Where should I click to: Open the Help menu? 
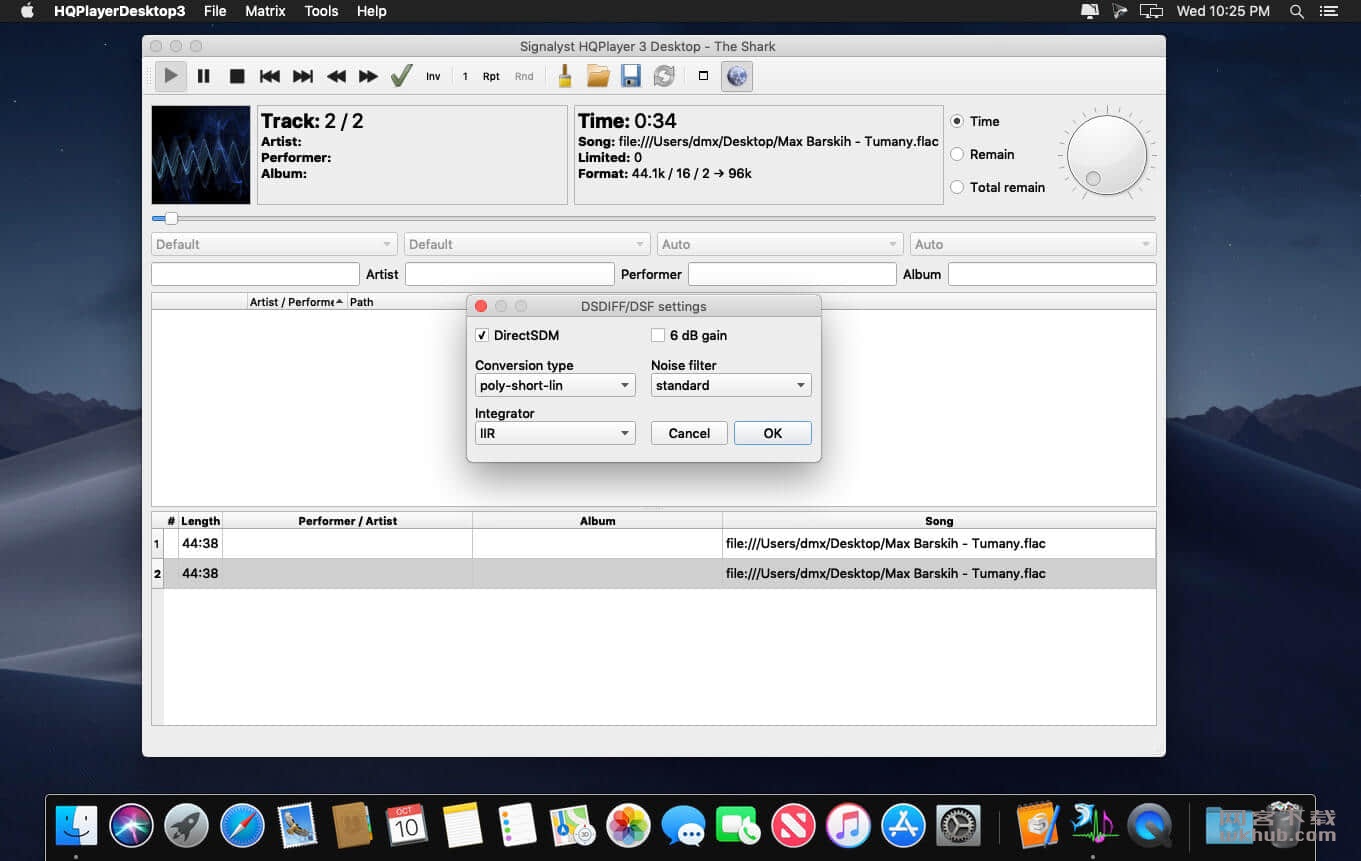[372, 11]
